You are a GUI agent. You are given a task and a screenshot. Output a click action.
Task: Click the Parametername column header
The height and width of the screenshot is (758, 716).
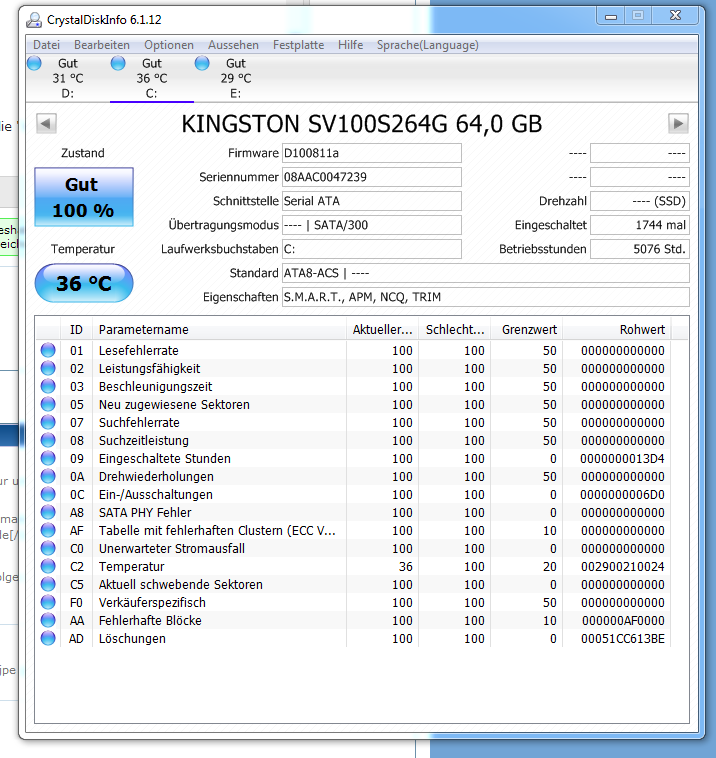click(219, 330)
